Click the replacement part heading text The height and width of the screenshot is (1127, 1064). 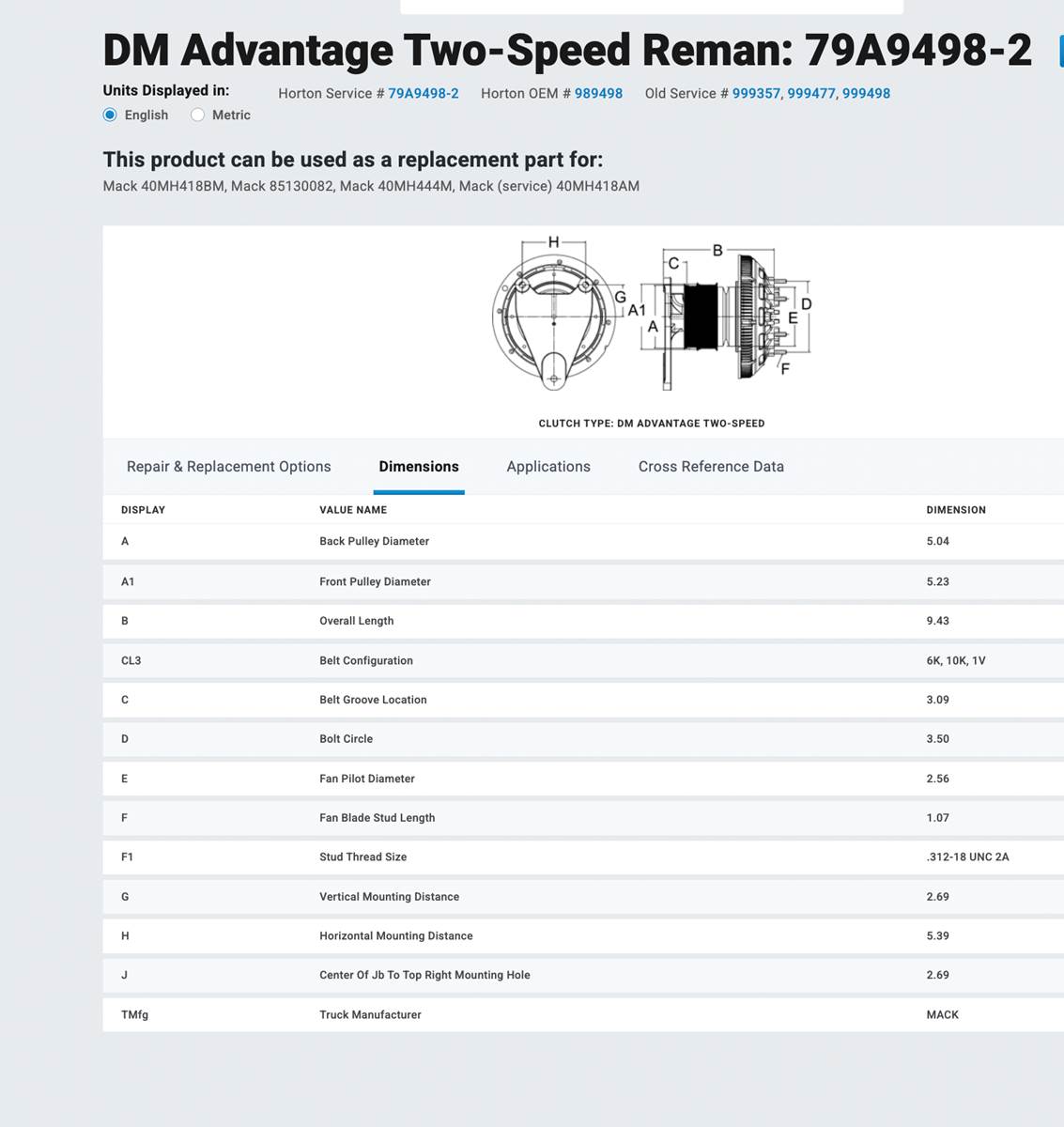pyautogui.click(x=353, y=159)
